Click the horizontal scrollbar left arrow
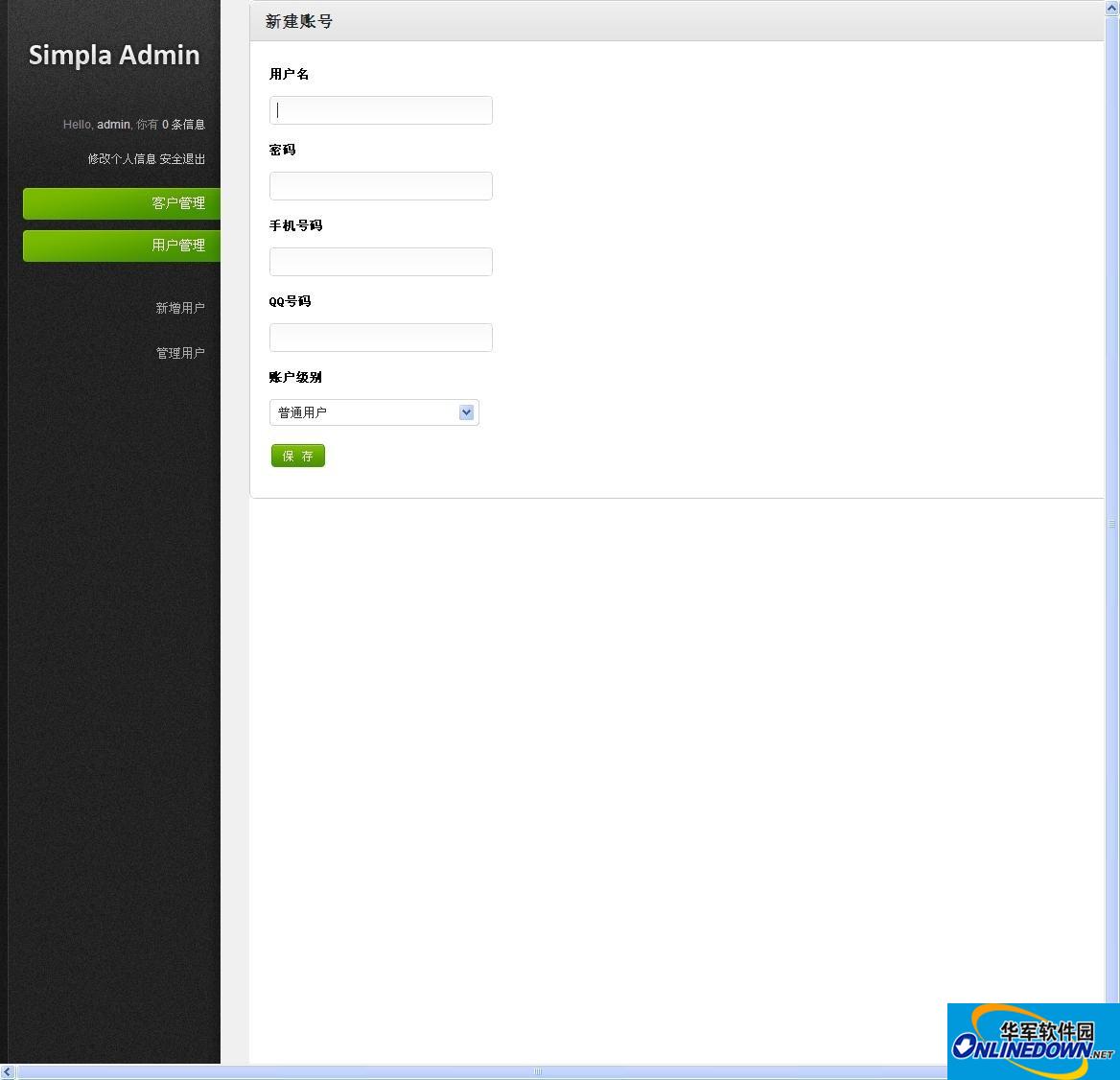 tap(7, 1072)
